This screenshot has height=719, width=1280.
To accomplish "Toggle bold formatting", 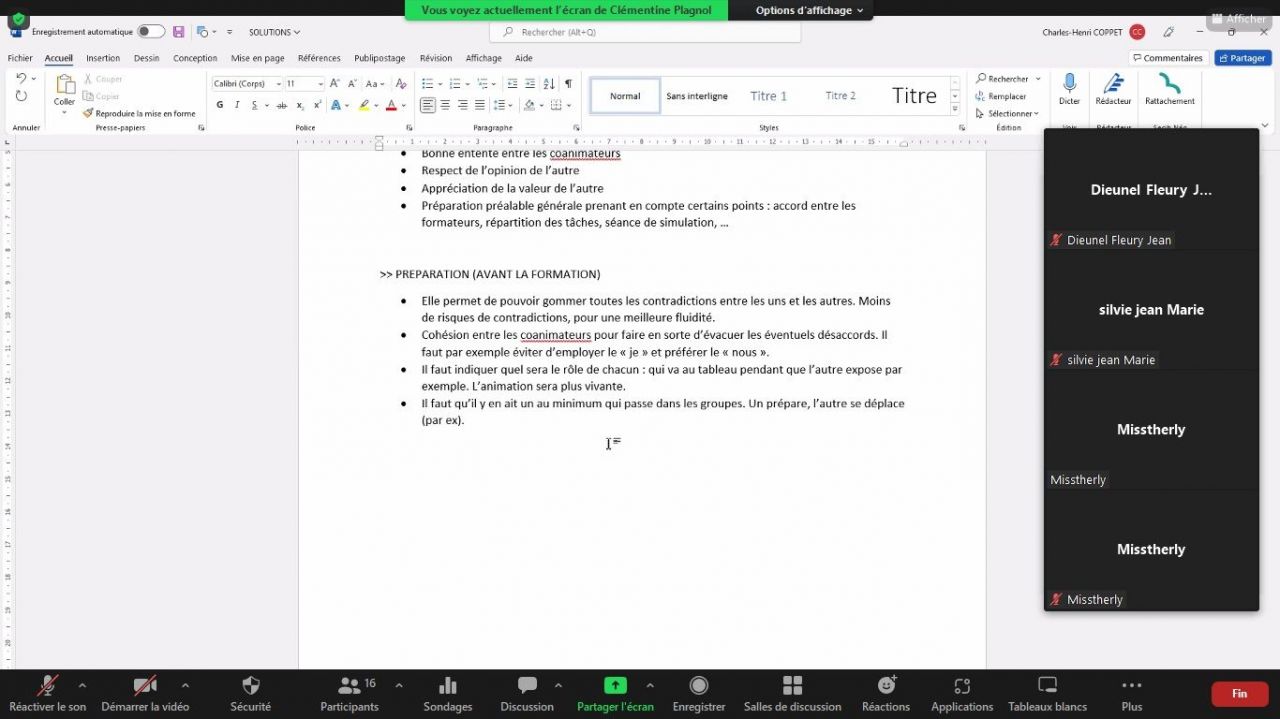I will tap(219, 105).
